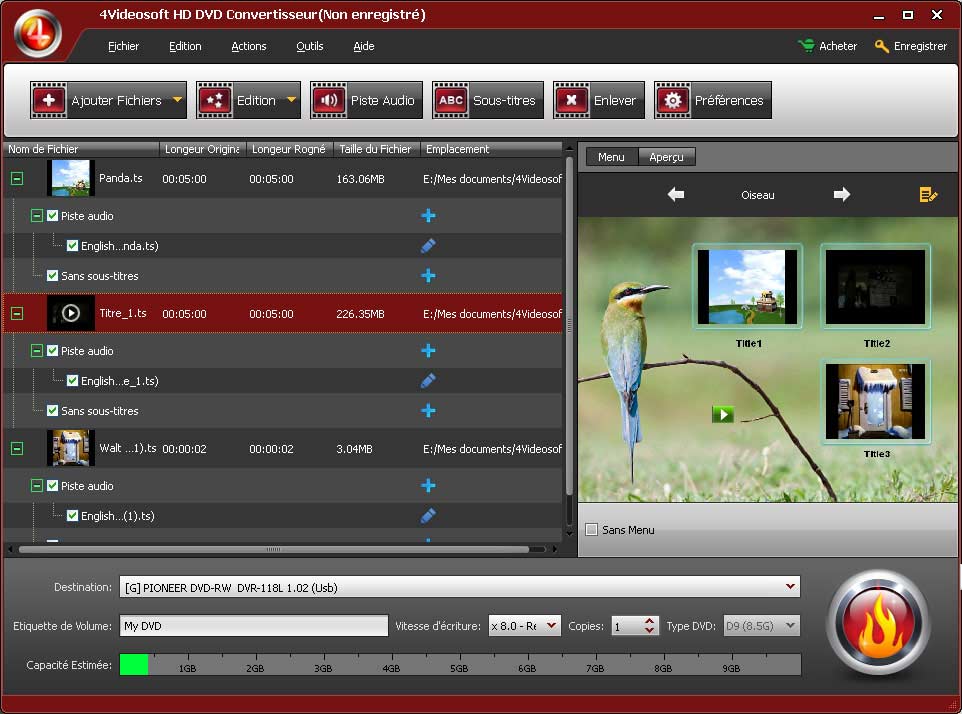Click the Ajouter Fichiers film icon
This screenshot has height=714, width=962.
tap(48, 100)
